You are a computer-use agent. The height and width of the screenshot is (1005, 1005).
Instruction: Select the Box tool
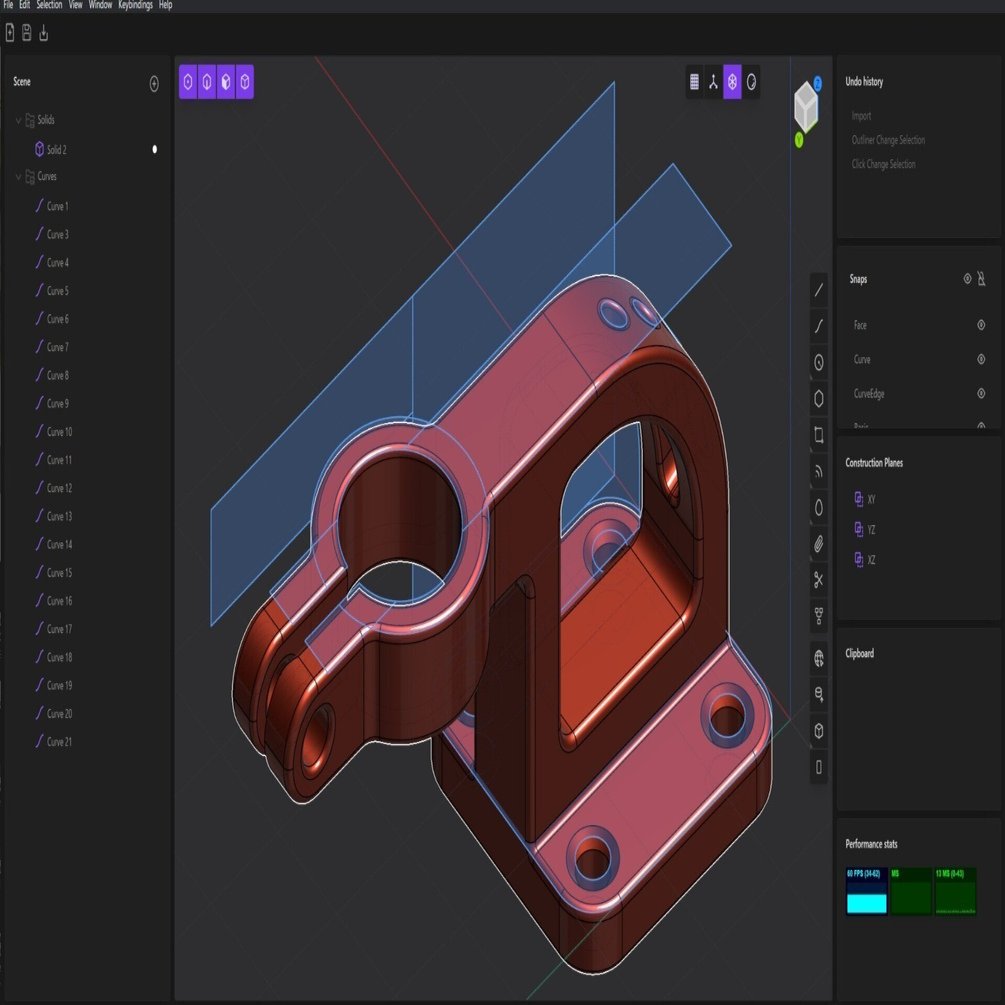[x=818, y=731]
